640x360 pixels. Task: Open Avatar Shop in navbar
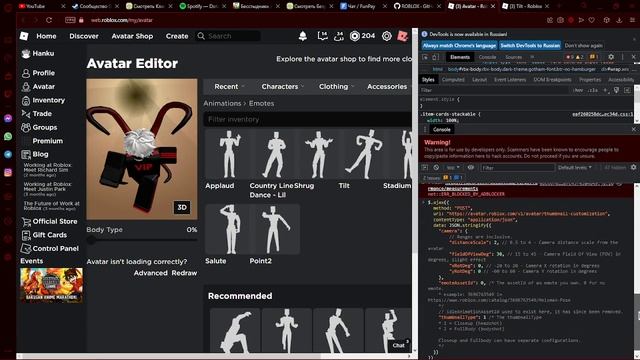coord(132,36)
